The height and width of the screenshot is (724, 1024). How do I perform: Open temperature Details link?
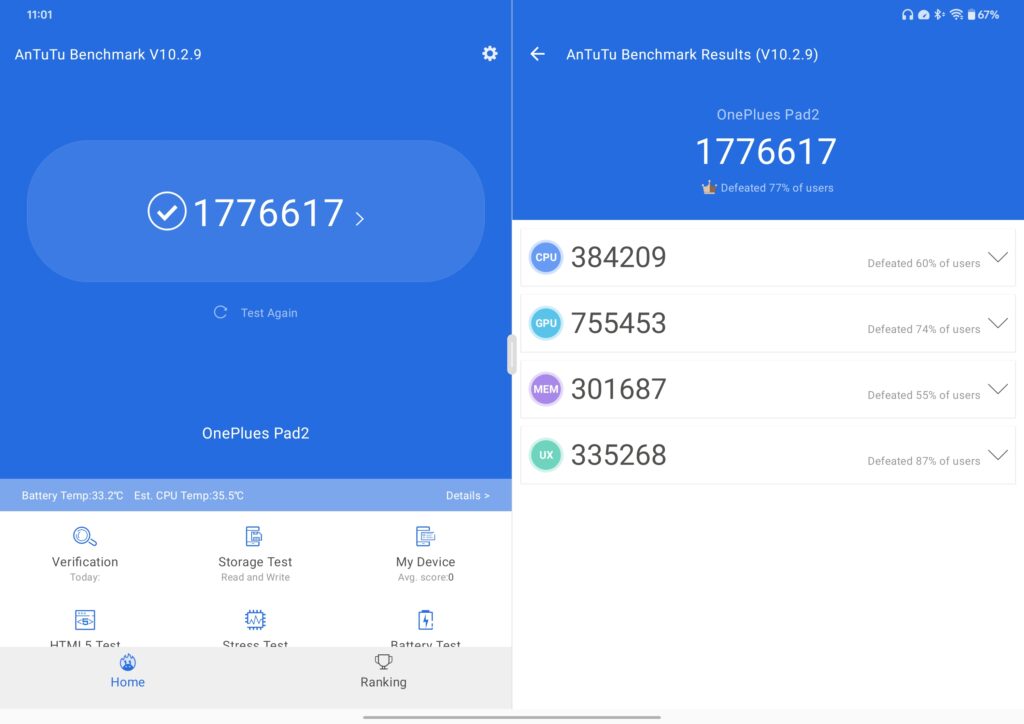pyautogui.click(x=468, y=496)
